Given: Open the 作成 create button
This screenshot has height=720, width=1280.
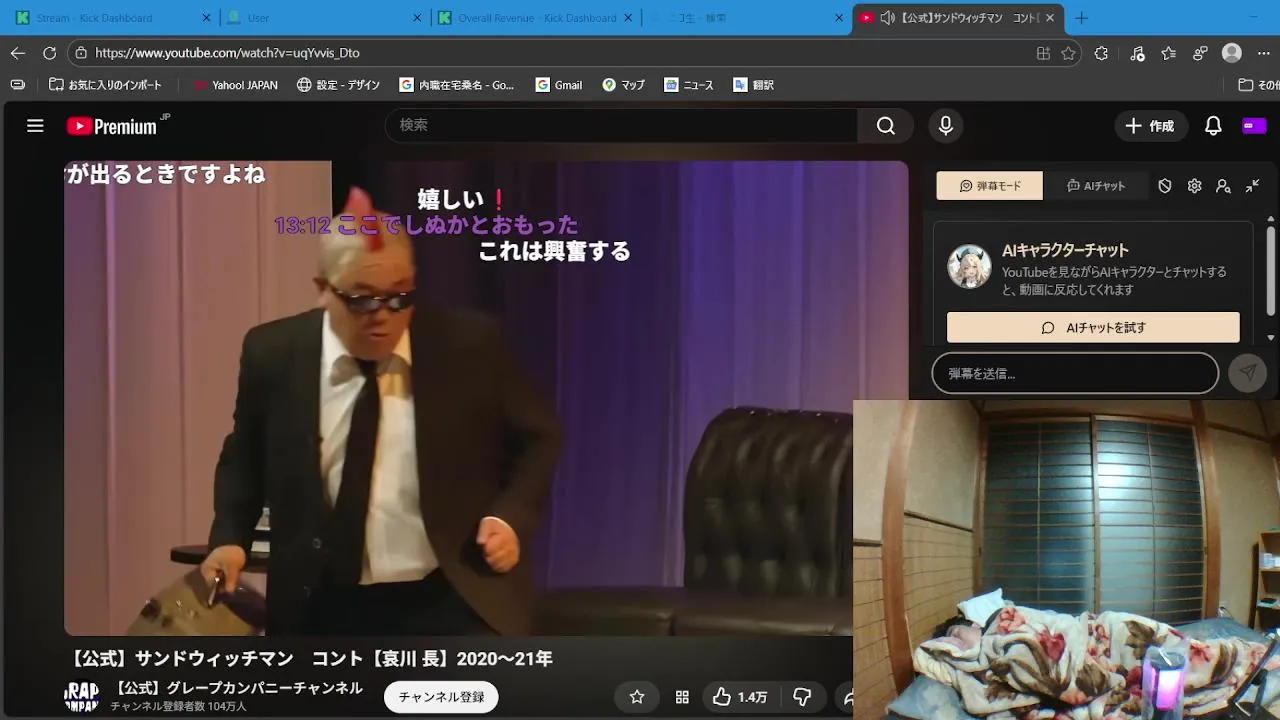Looking at the screenshot, I should tap(1150, 126).
